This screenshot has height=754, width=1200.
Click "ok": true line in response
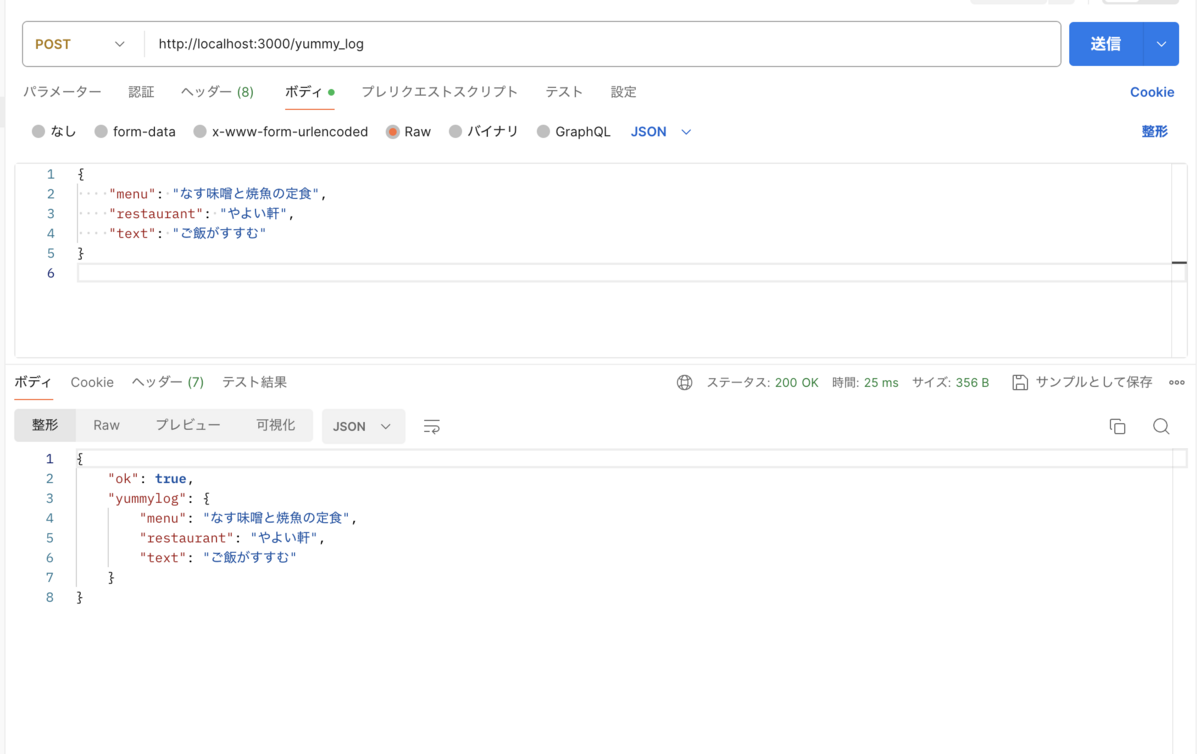pyautogui.click(x=151, y=479)
